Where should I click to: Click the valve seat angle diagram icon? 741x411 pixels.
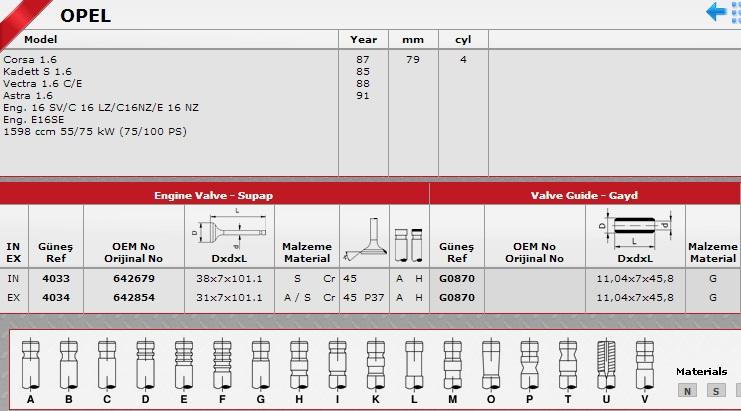pos(364,239)
